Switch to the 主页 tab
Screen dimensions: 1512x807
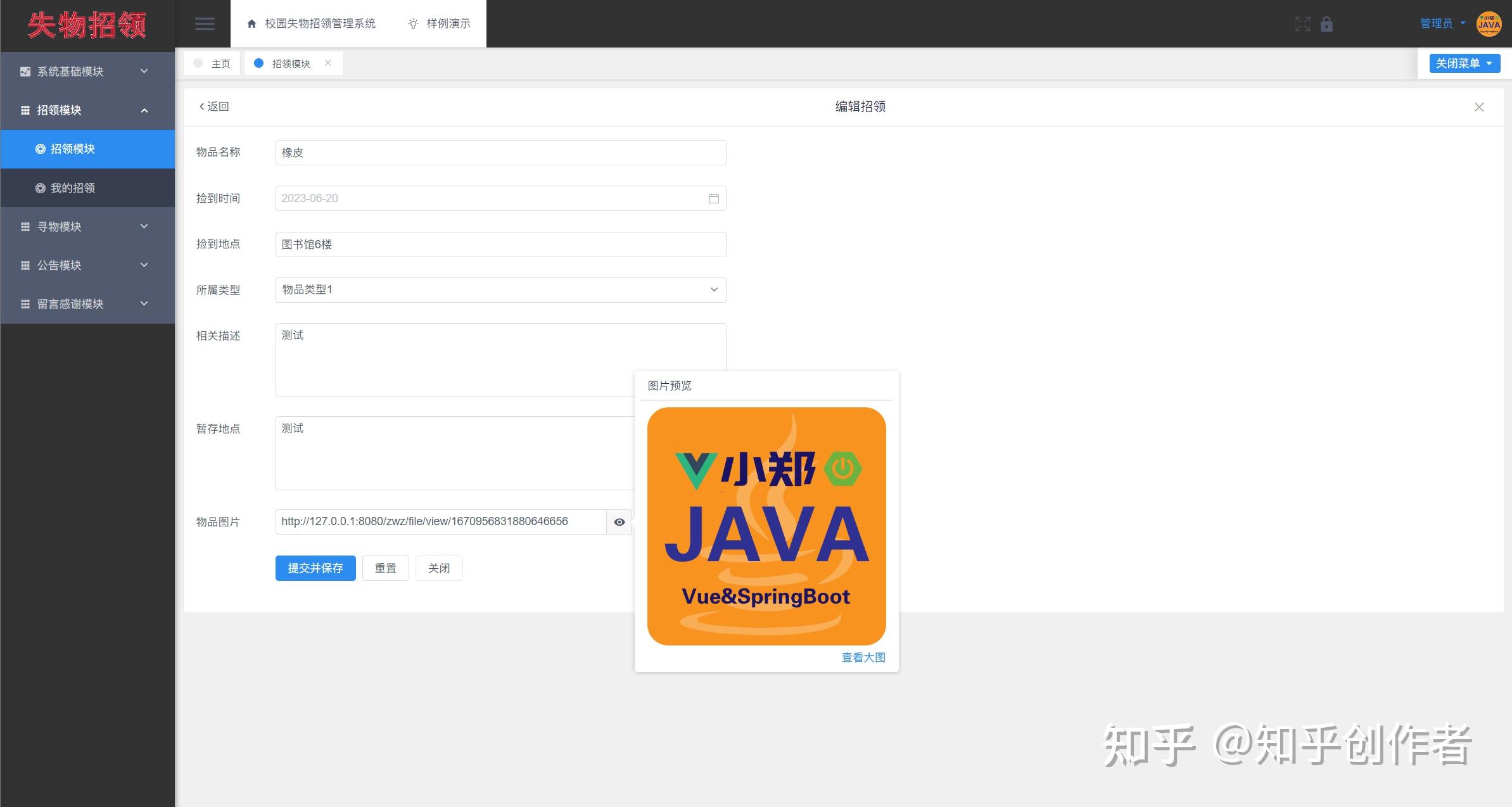(x=220, y=63)
